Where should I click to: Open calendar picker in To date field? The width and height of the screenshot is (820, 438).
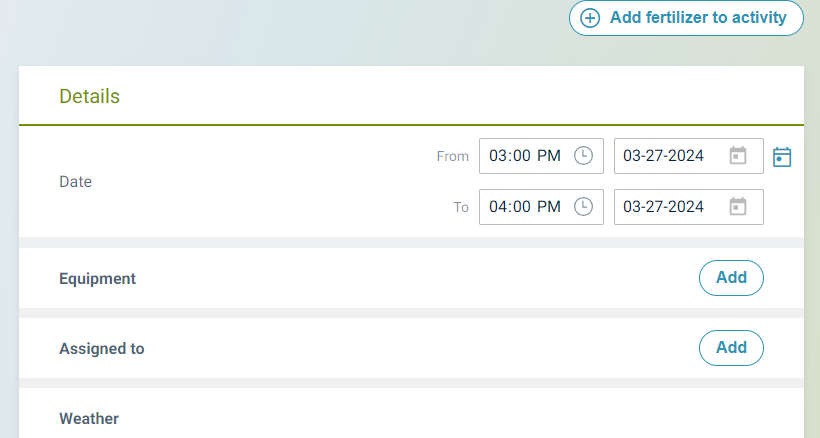click(738, 207)
